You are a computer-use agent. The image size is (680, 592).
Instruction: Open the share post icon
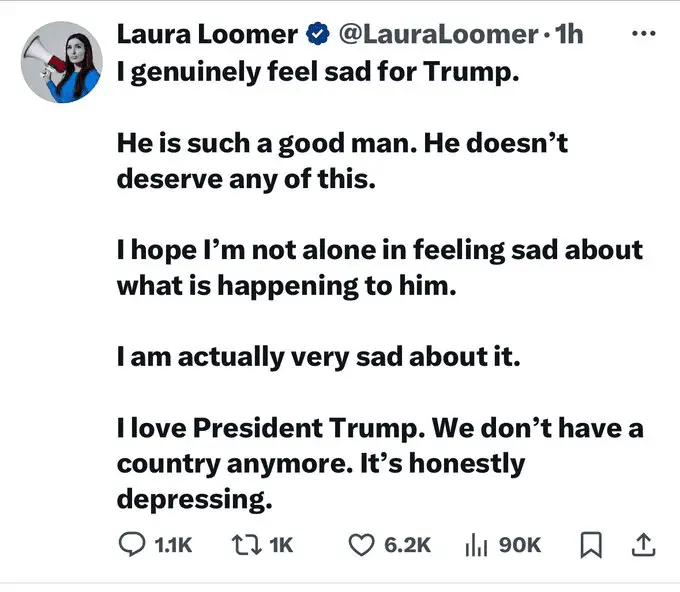tap(643, 544)
